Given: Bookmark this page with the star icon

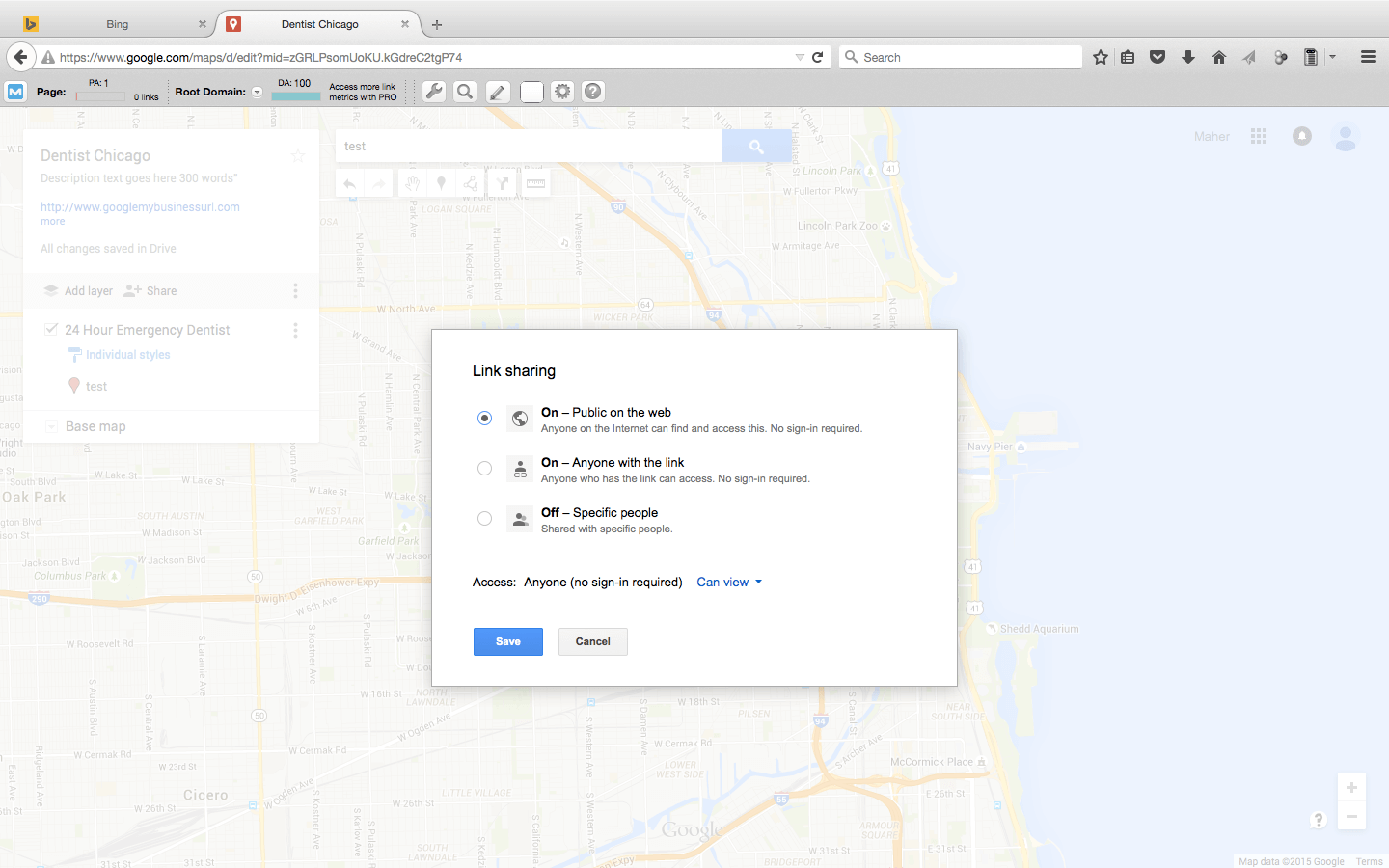Looking at the screenshot, I should (1101, 57).
